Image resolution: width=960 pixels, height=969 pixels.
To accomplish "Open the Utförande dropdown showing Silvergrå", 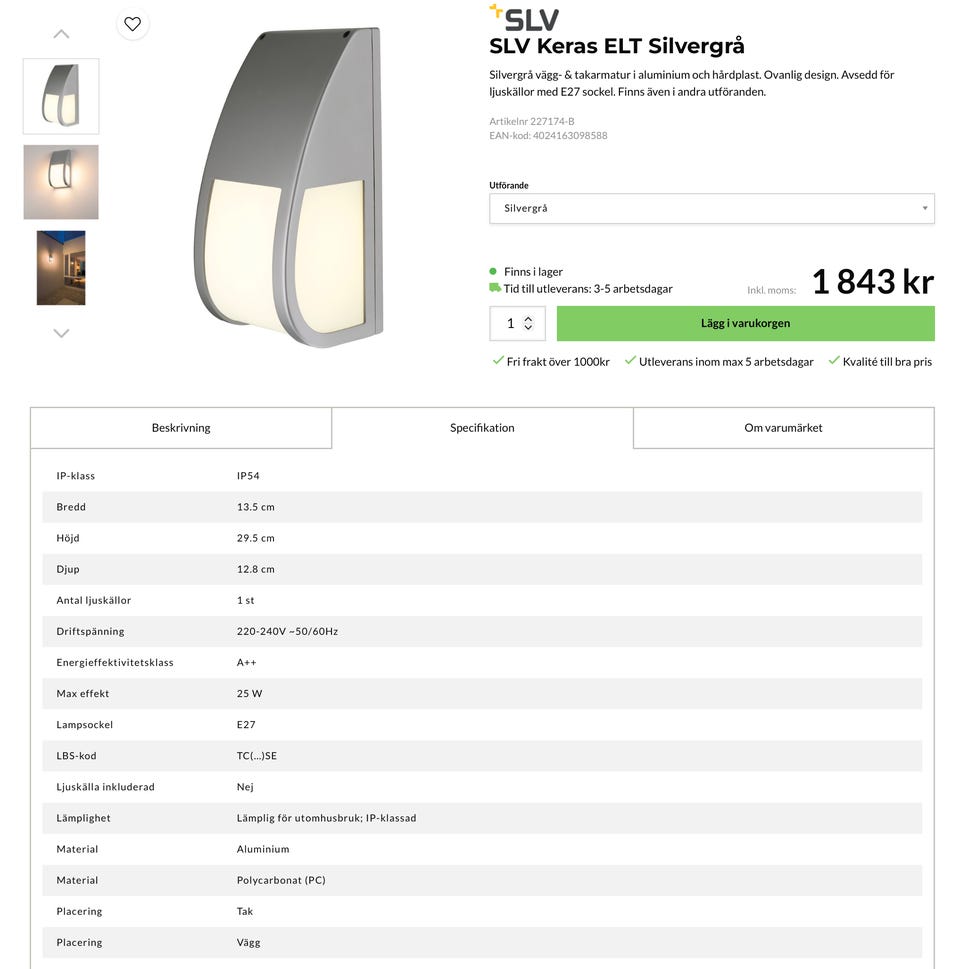I will pyautogui.click(x=711, y=208).
